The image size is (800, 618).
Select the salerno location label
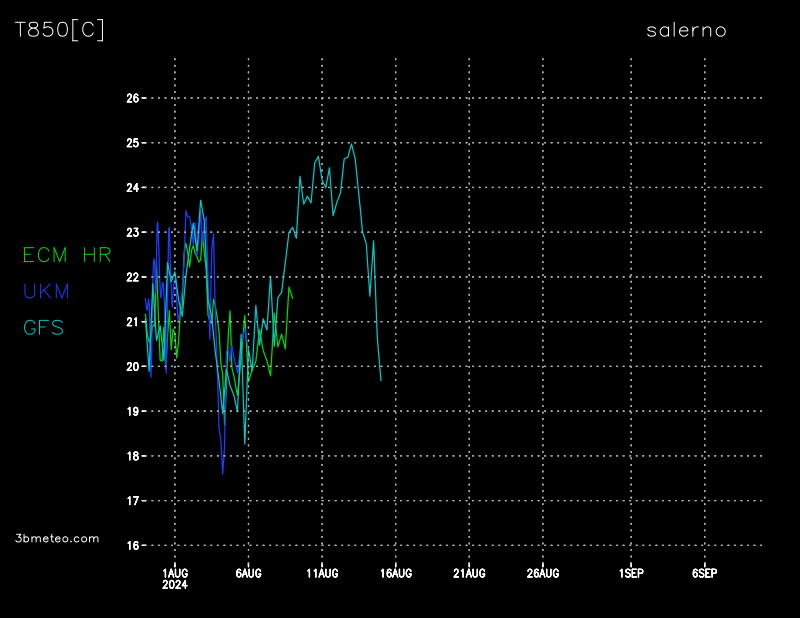686,30
